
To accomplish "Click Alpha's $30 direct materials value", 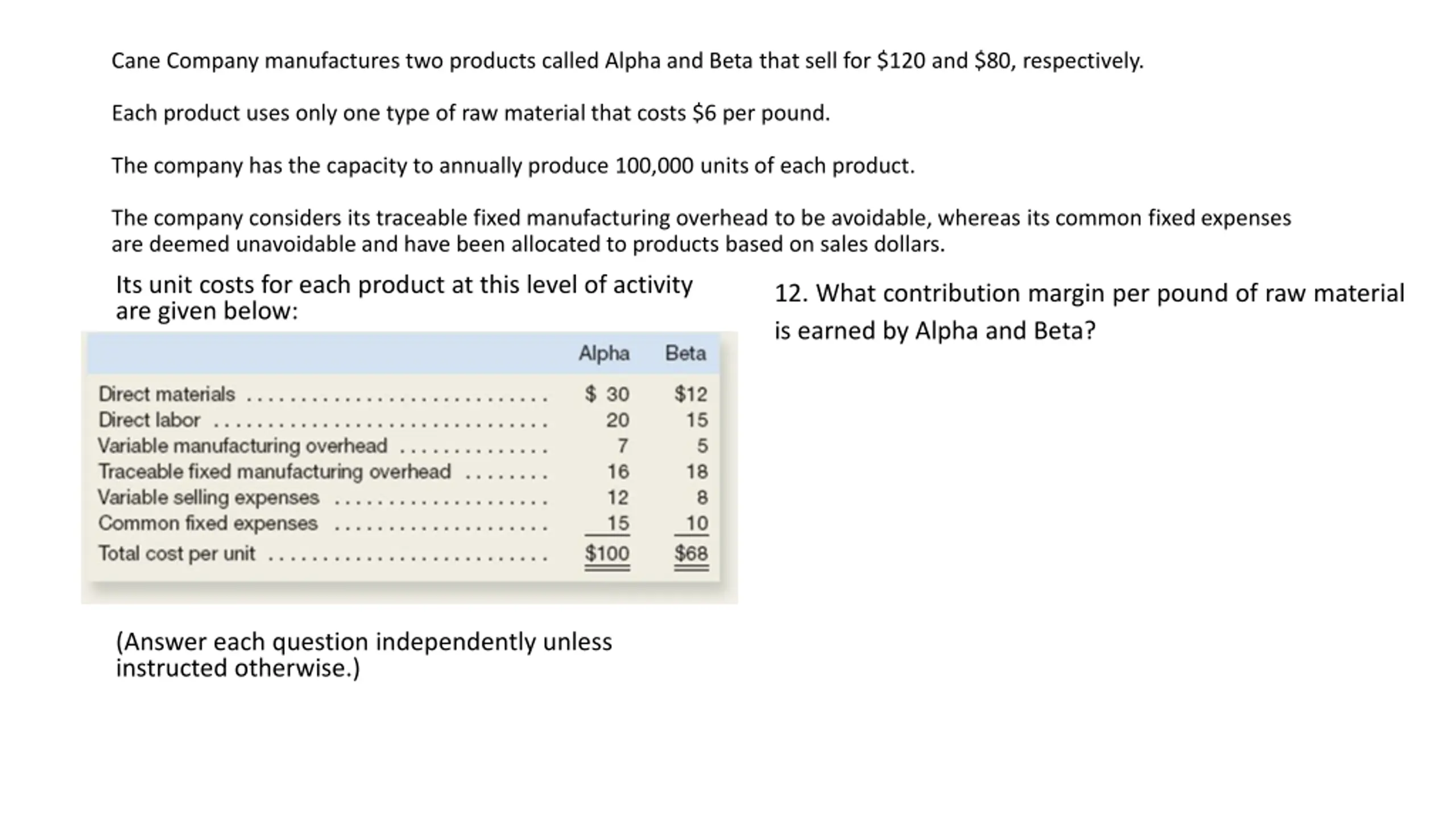I will 607,394.
